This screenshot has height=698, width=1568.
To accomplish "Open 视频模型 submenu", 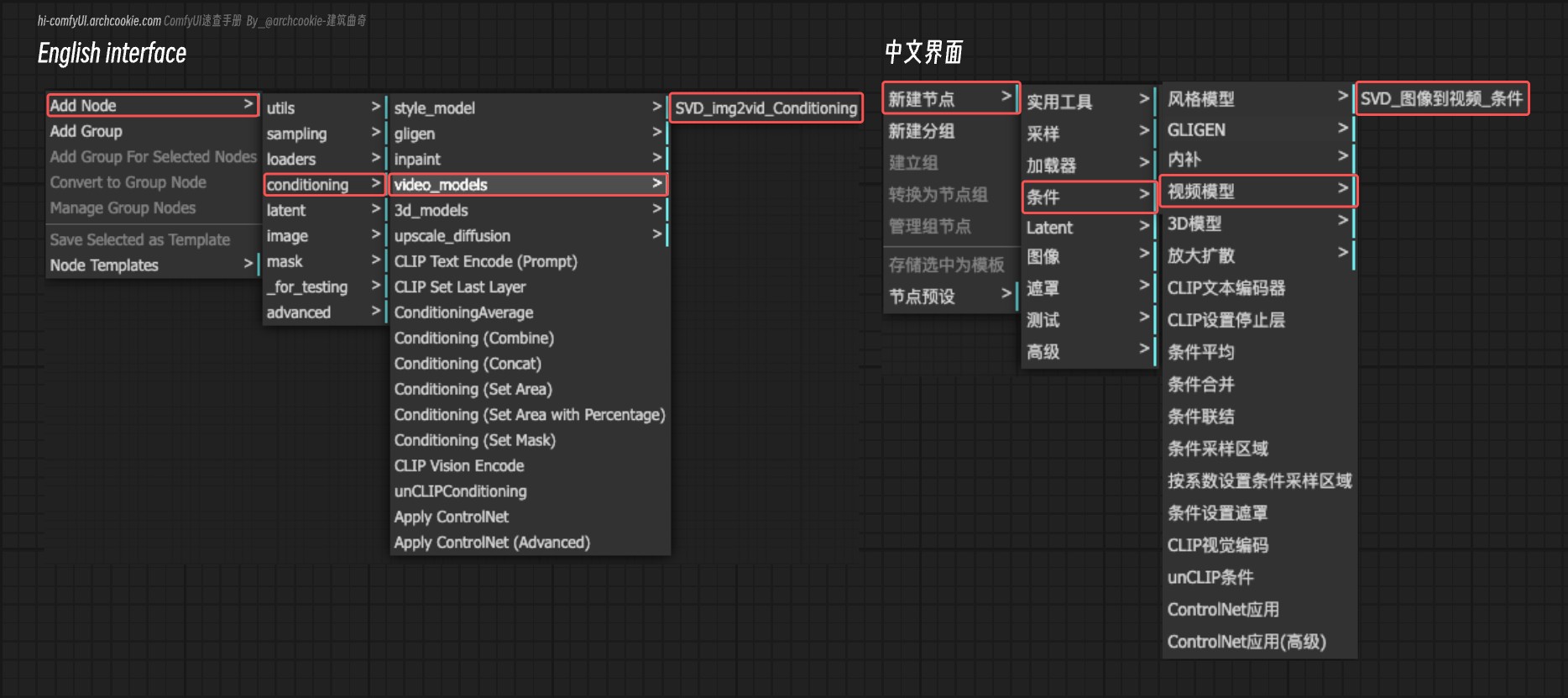I will [x=1258, y=192].
